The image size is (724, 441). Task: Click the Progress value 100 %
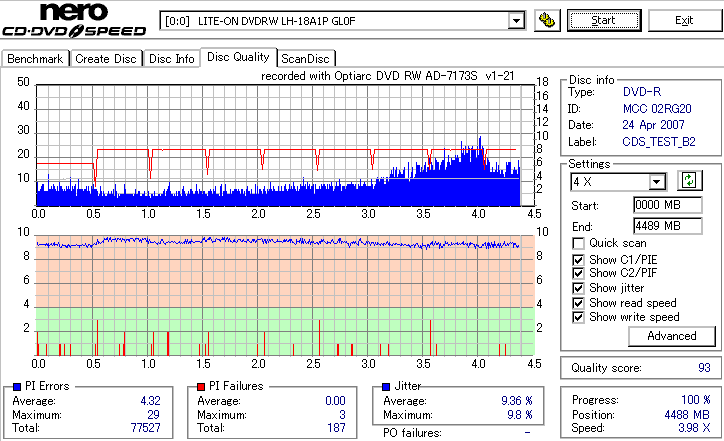tap(696, 400)
